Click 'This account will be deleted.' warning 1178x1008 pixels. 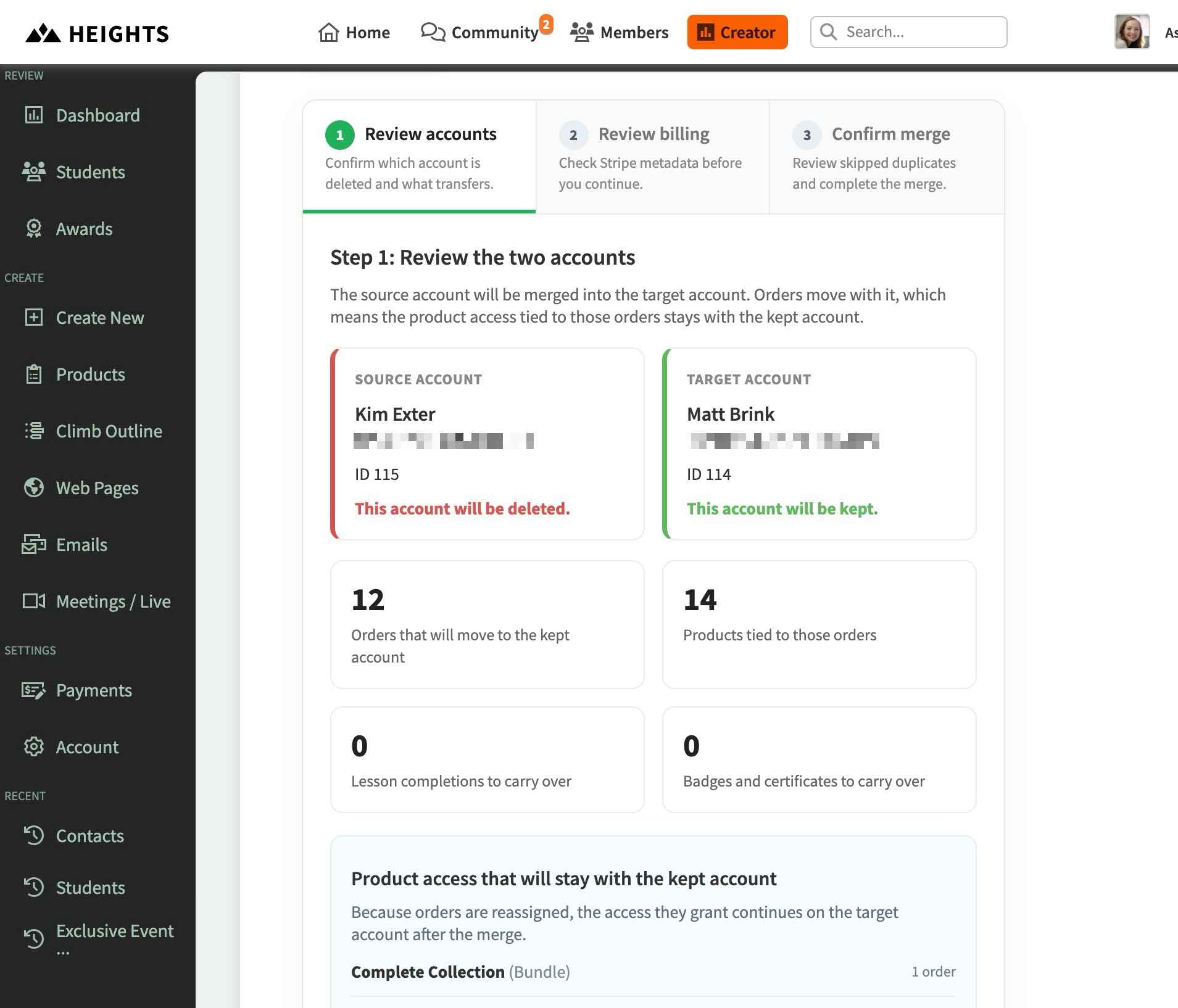pyautogui.click(x=462, y=509)
